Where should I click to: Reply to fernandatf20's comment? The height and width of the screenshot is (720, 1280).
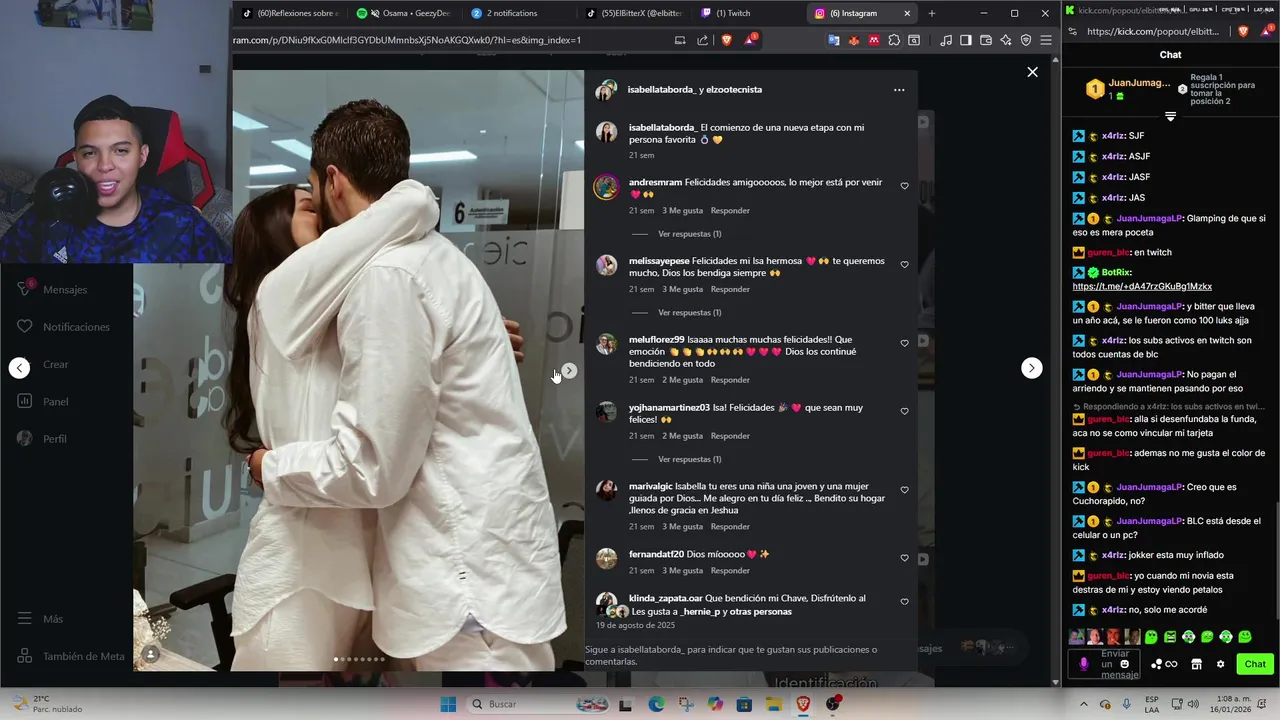pos(730,571)
